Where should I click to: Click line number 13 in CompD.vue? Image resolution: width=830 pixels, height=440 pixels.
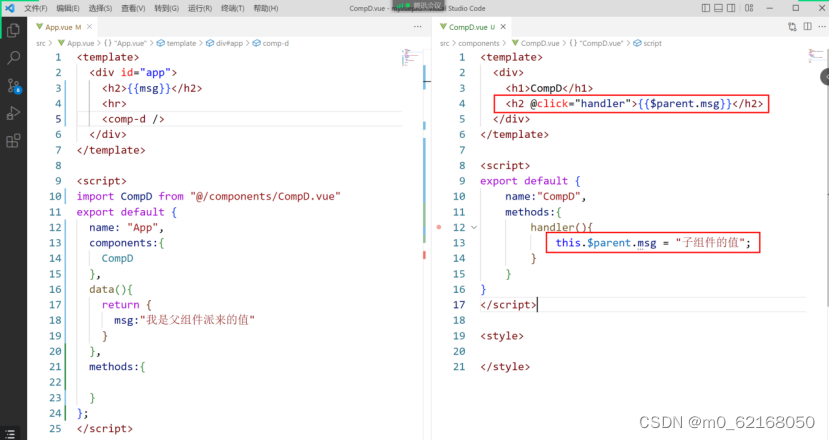tap(459, 243)
